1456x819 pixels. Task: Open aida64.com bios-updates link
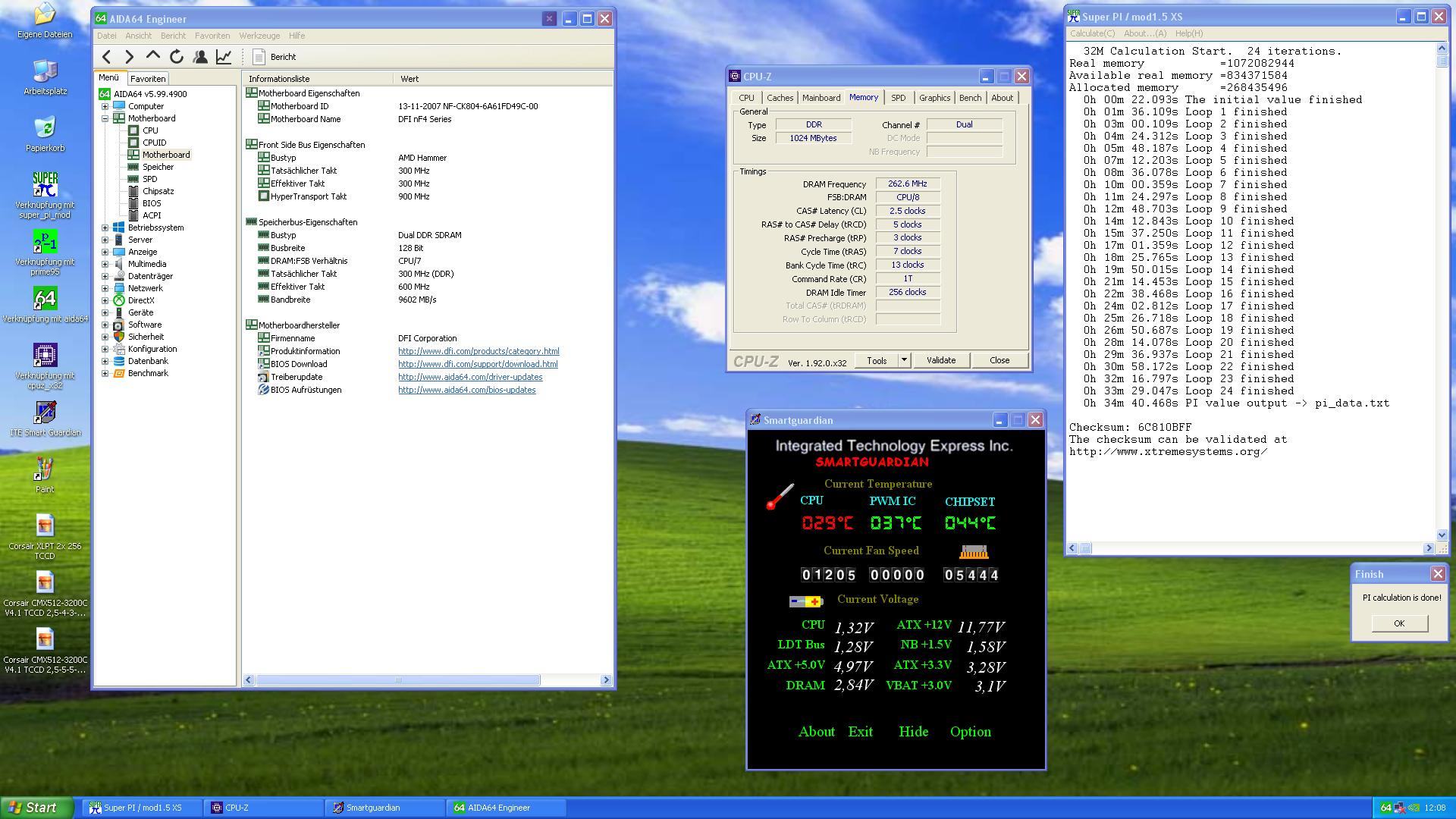467,390
